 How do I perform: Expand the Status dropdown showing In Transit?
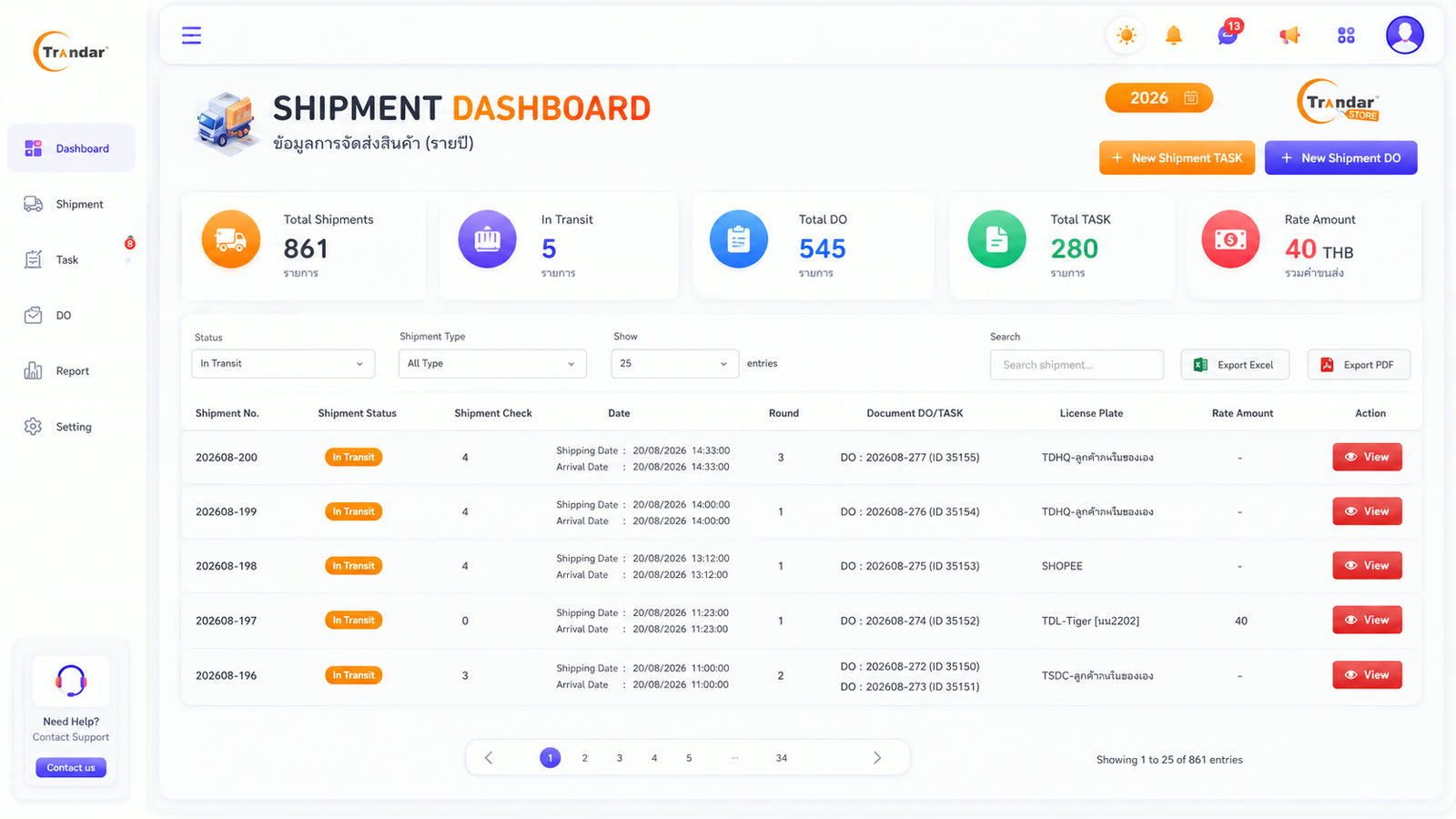tap(283, 364)
